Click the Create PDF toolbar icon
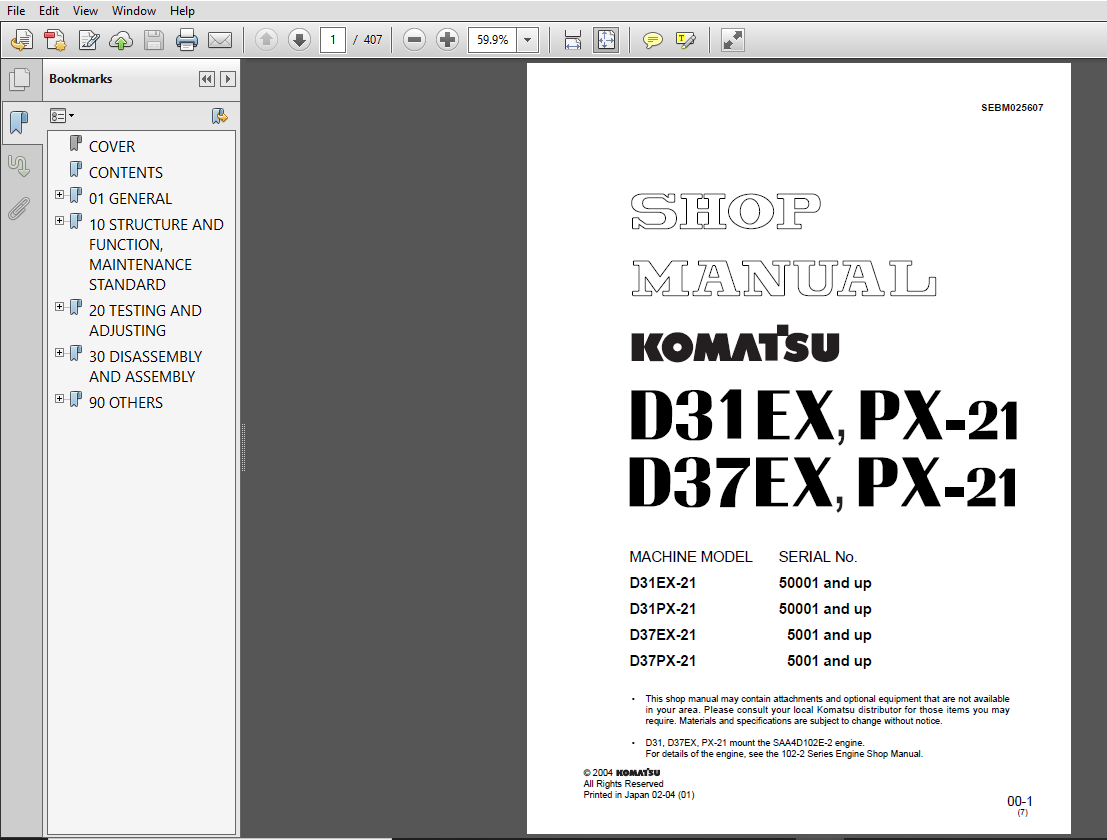This screenshot has height=840, width=1107. [22, 40]
